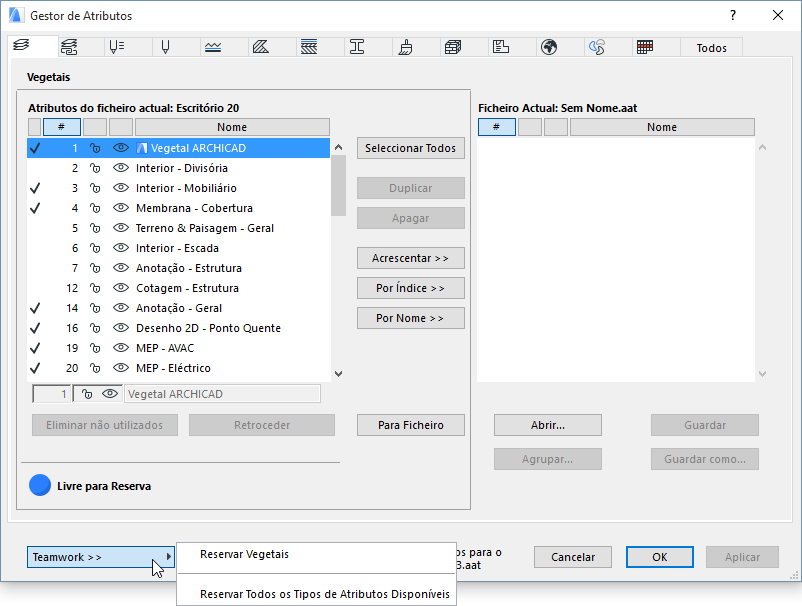Viewport: 802px width, 606px height.
Task: Click Acrescentar >> to append attributes
Action: [x=411, y=258]
